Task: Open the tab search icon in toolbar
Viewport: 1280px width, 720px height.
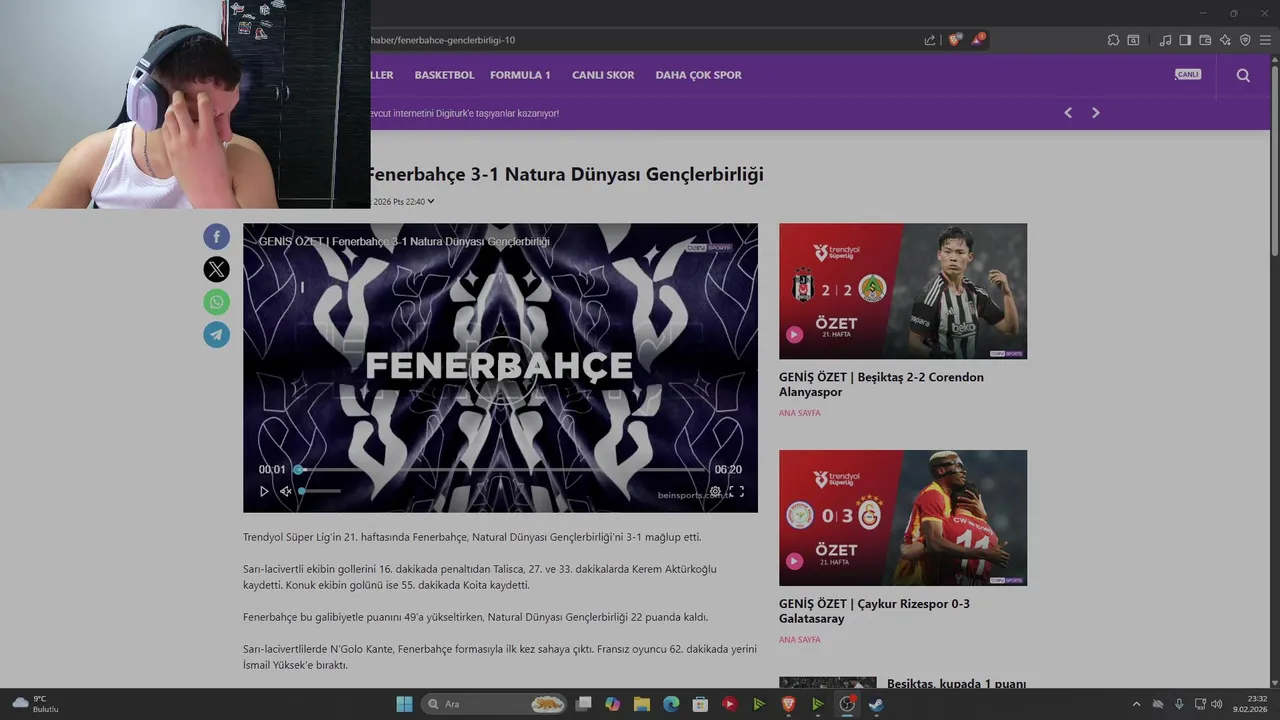Action: [x=1133, y=40]
